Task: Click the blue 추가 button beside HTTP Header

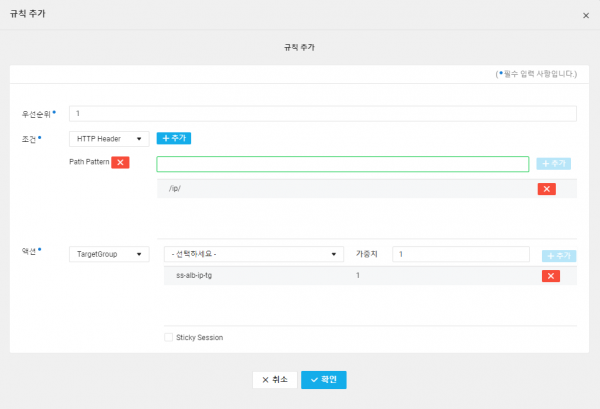Action: click(x=174, y=138)
